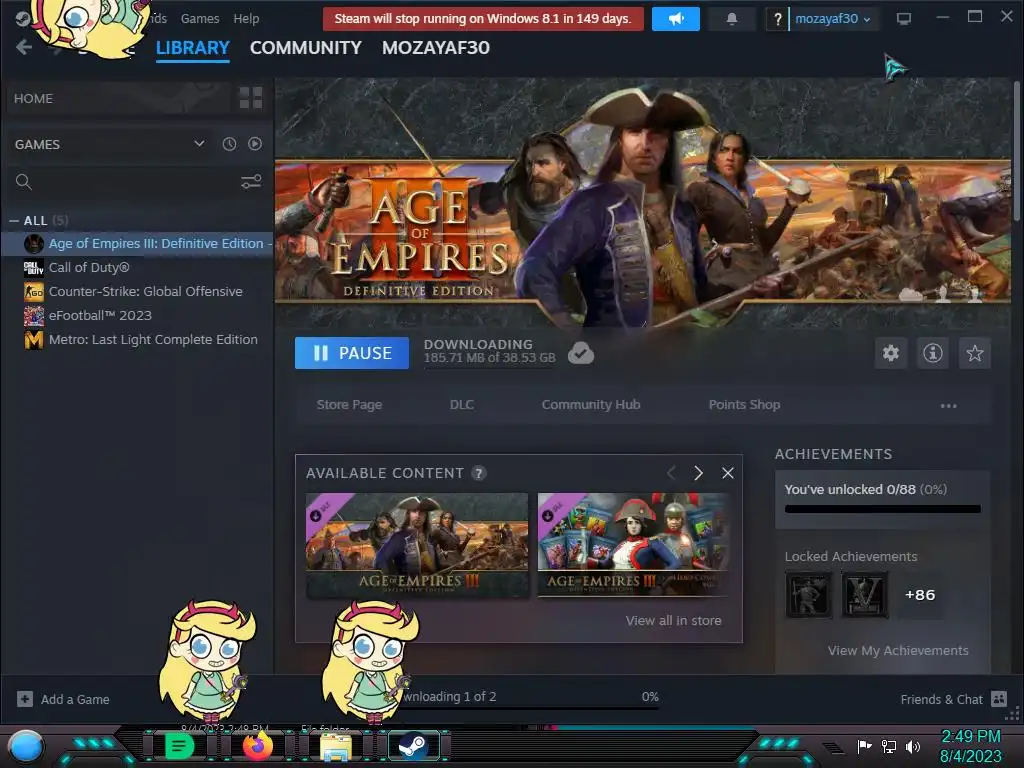This screenshot has height=768, width=1024.
Task: Open the green notes app in taskbar
Action: pos(179,746)
